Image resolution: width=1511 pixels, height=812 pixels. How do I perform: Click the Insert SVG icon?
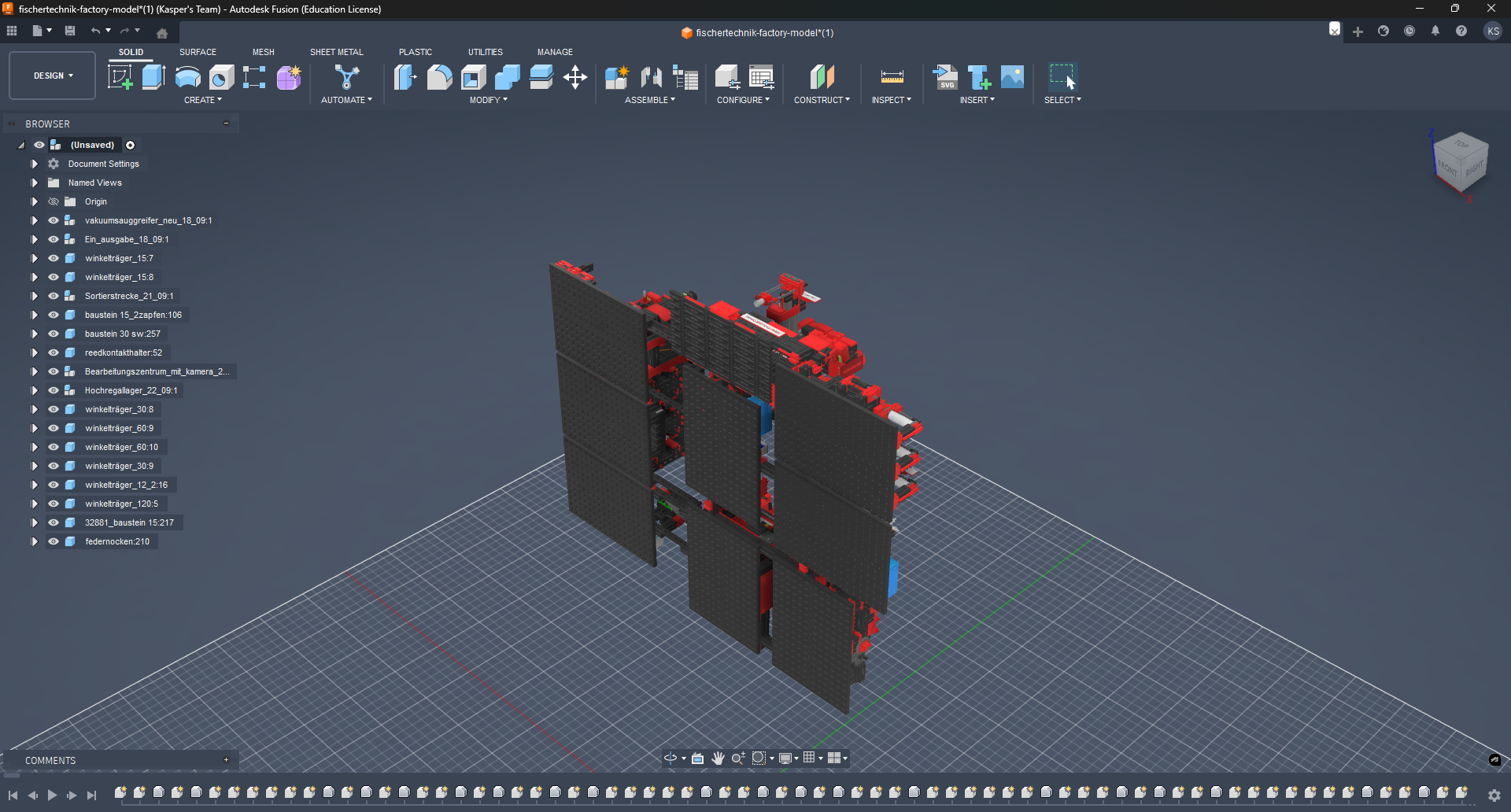click(944, 77)
